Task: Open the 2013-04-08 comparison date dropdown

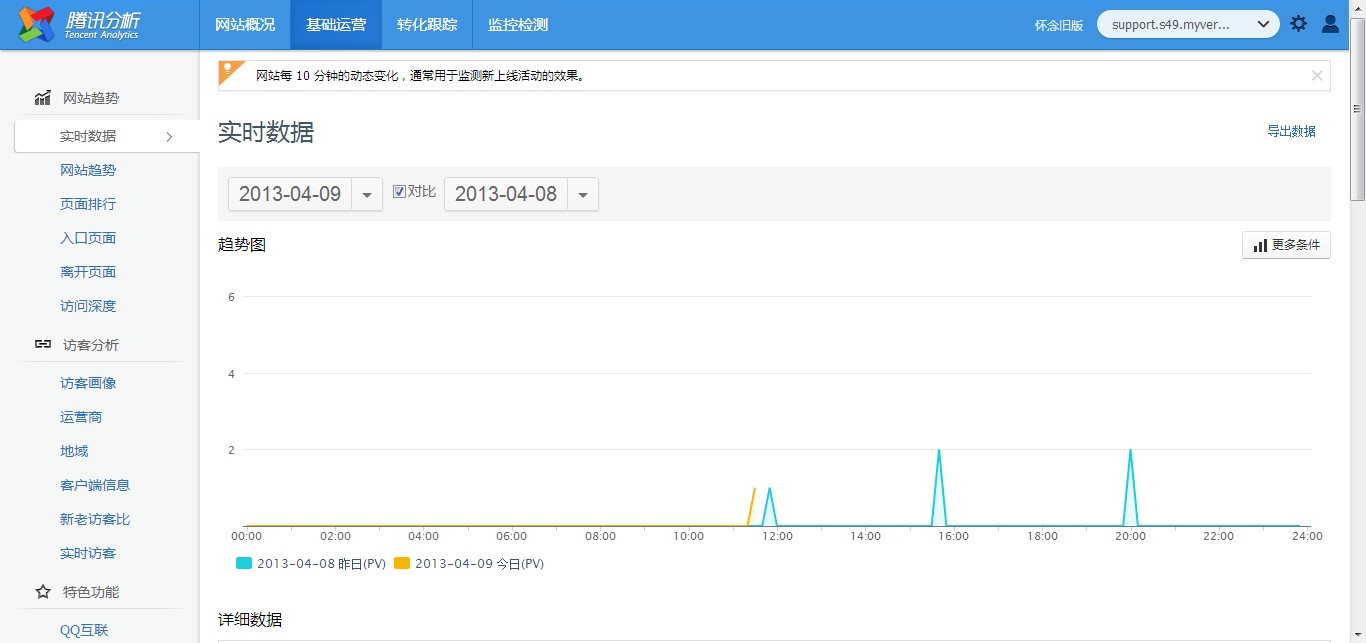Action: tap(582, 194)
